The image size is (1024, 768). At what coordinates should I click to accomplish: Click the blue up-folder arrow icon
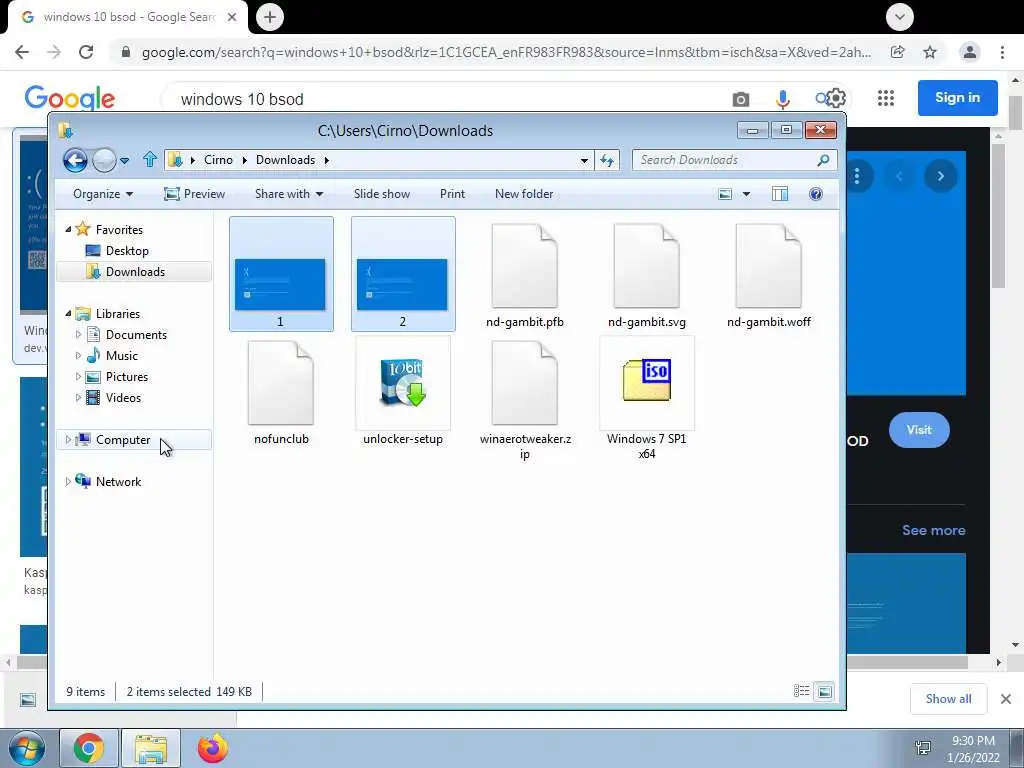tap(150, 160)
